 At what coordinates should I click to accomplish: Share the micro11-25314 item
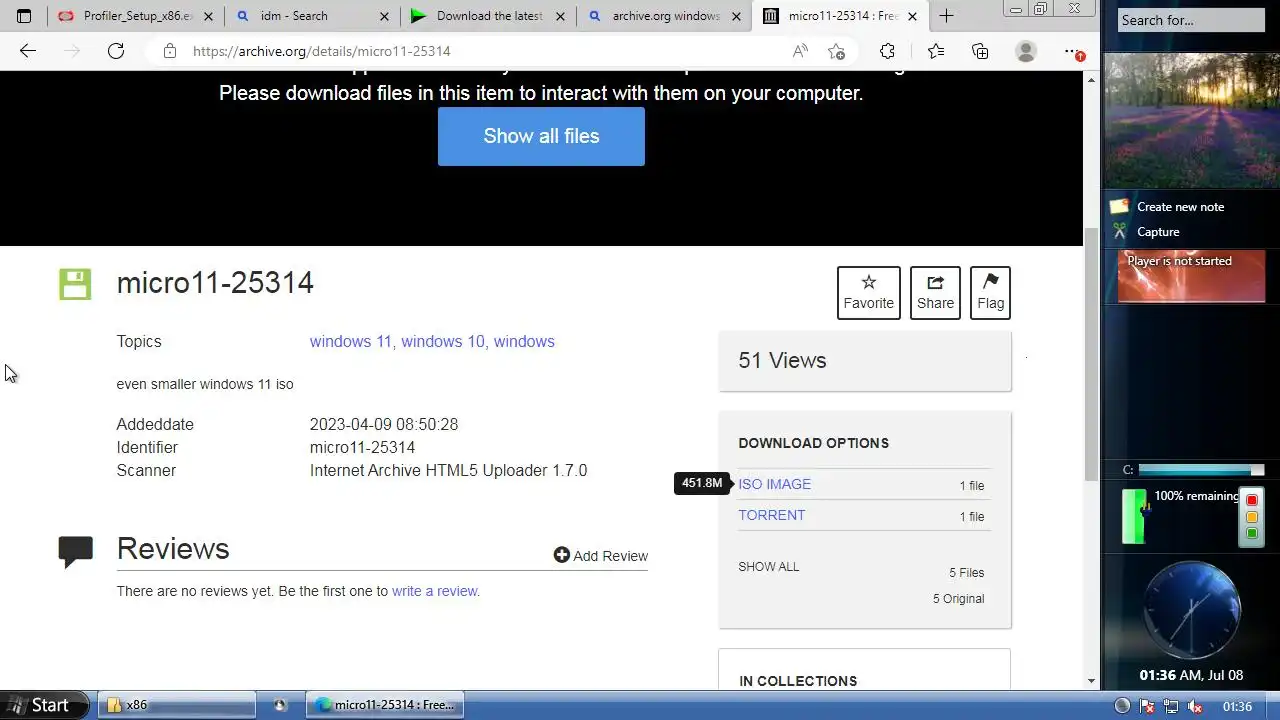pos(935,293)
